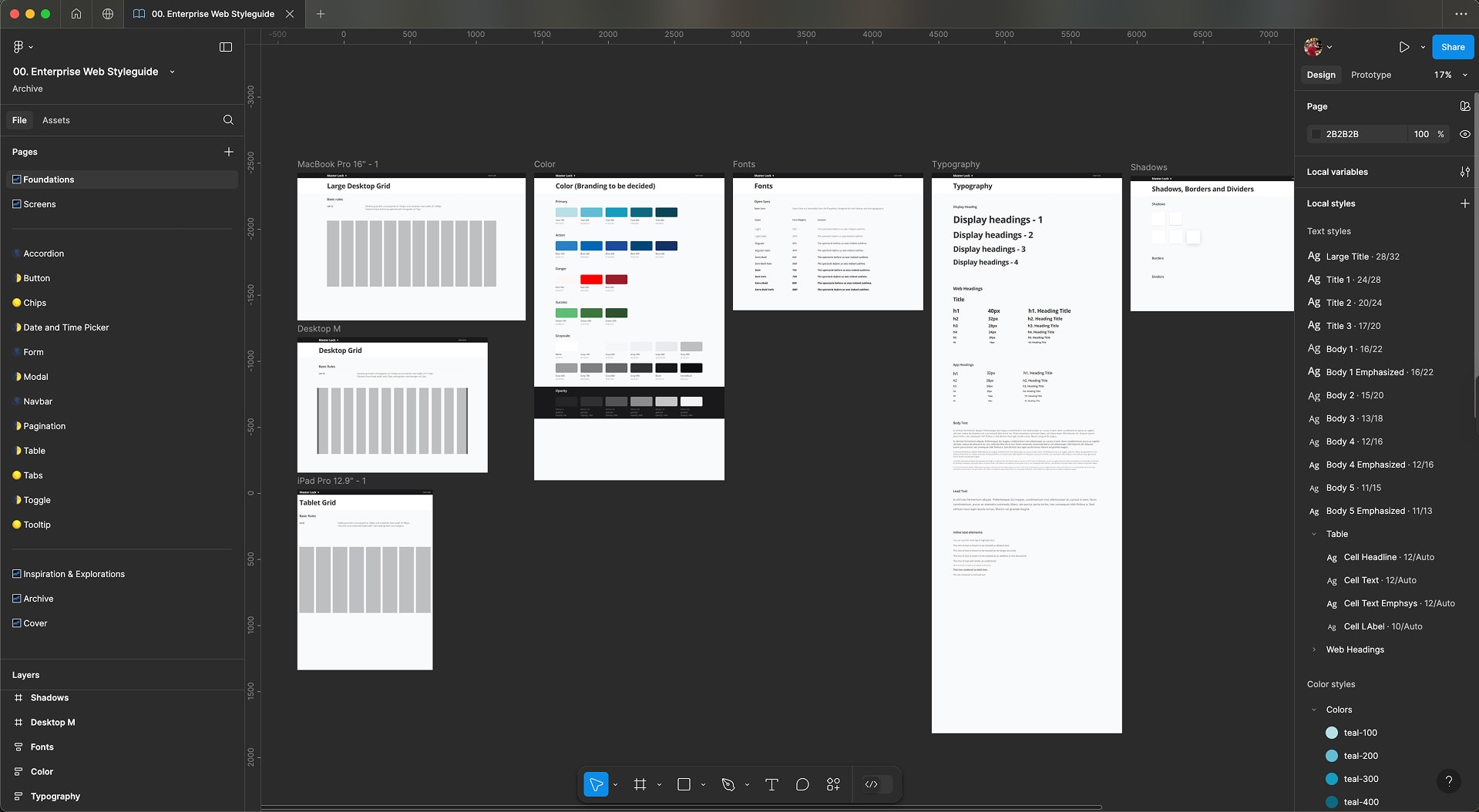Select the Move tool in toolbar
This screenshot has height=812, width=1479.
(596, 784)
